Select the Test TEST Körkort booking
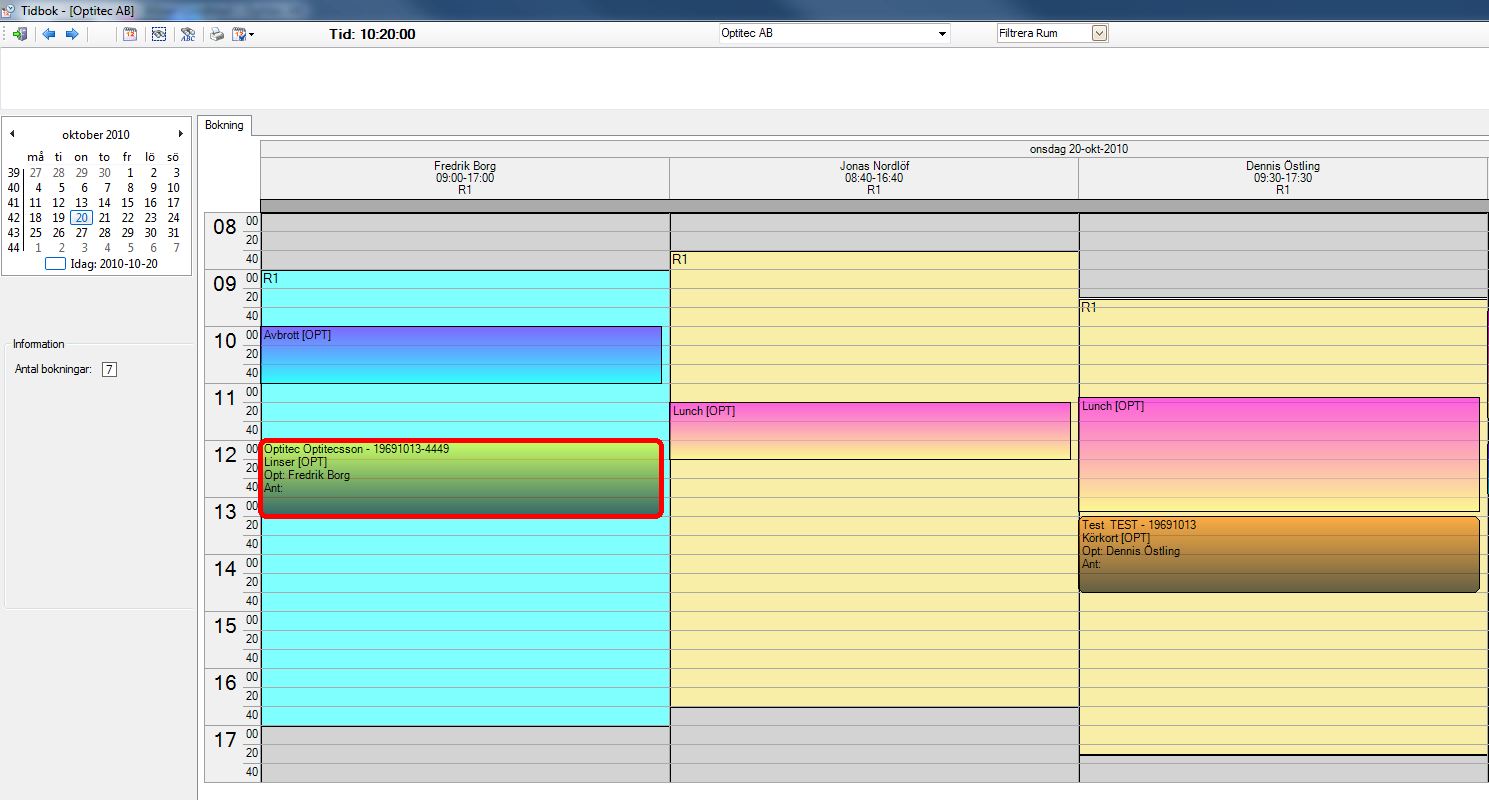 coord(1279,554)
